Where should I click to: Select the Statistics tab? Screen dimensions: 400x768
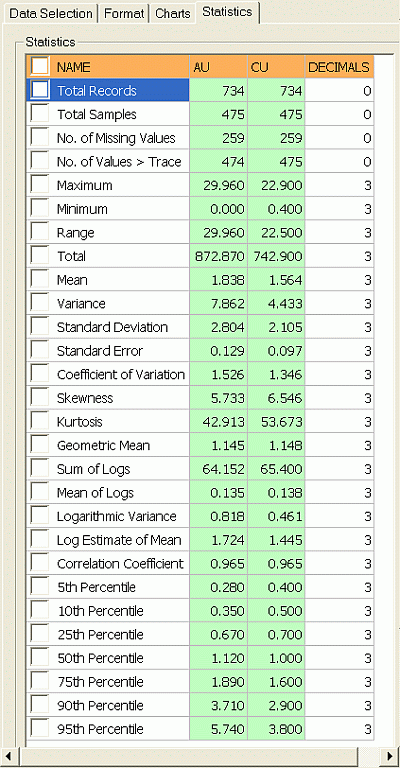227,12
